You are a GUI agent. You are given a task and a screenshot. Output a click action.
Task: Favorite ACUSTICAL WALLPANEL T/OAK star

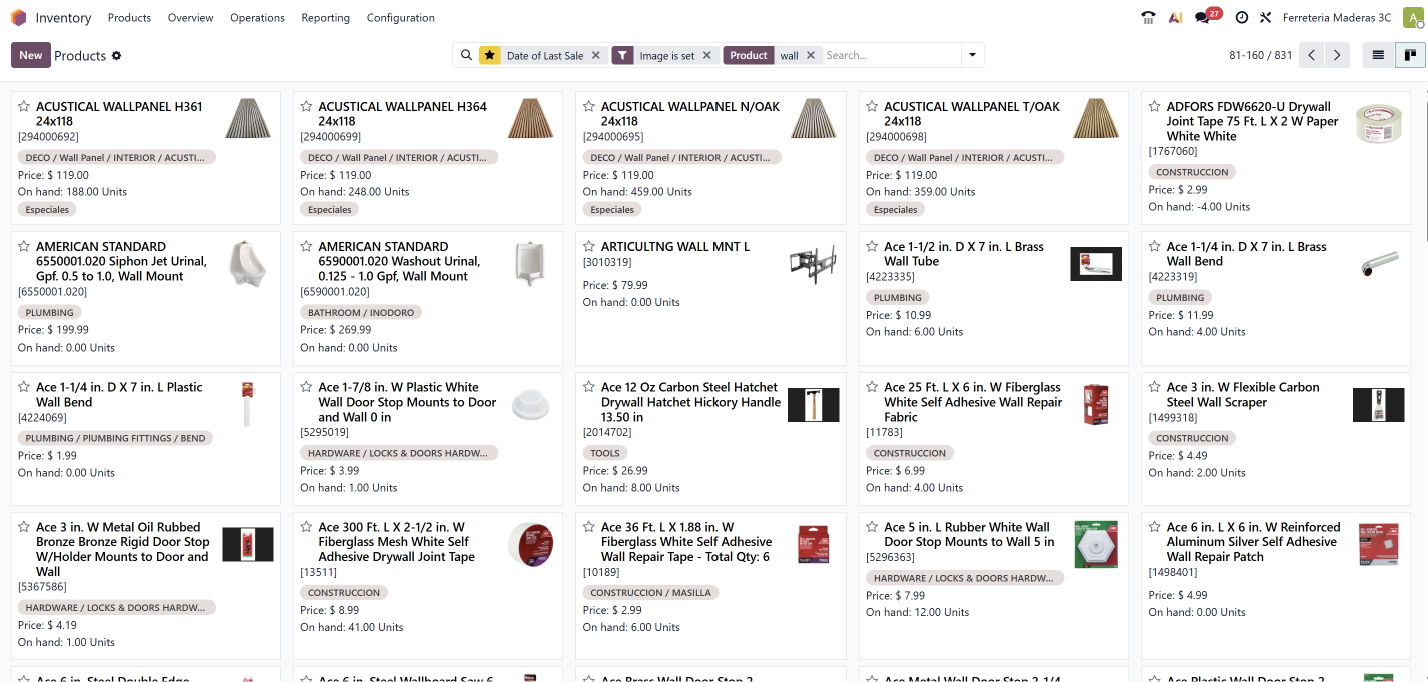click(872, 106)
